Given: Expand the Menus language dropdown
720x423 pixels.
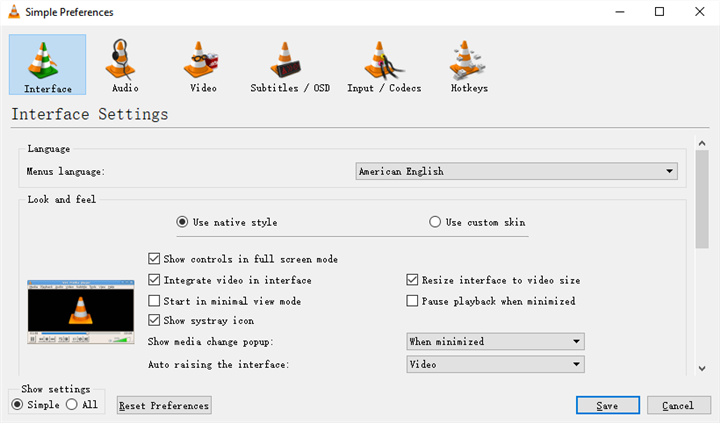Looking at the screenshot, I should coord(516,171).
